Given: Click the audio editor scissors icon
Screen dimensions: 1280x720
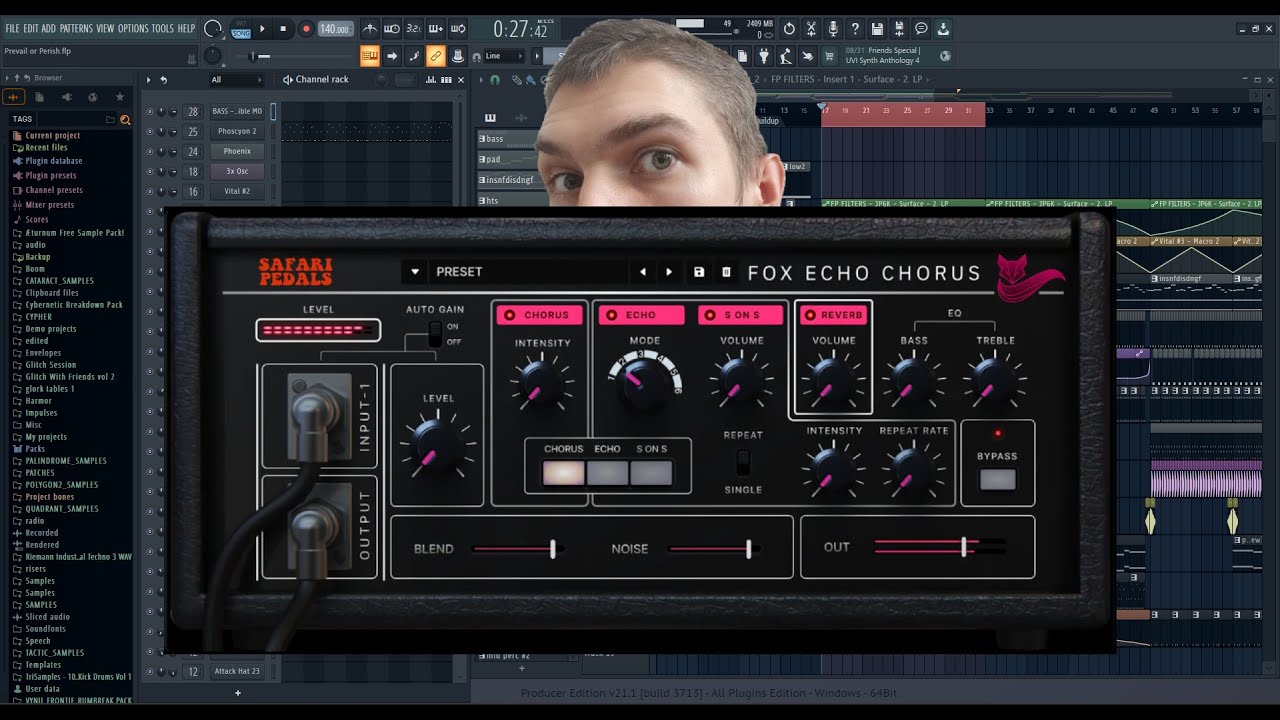Looking at the screenshot, I should [x=811, y=29].
